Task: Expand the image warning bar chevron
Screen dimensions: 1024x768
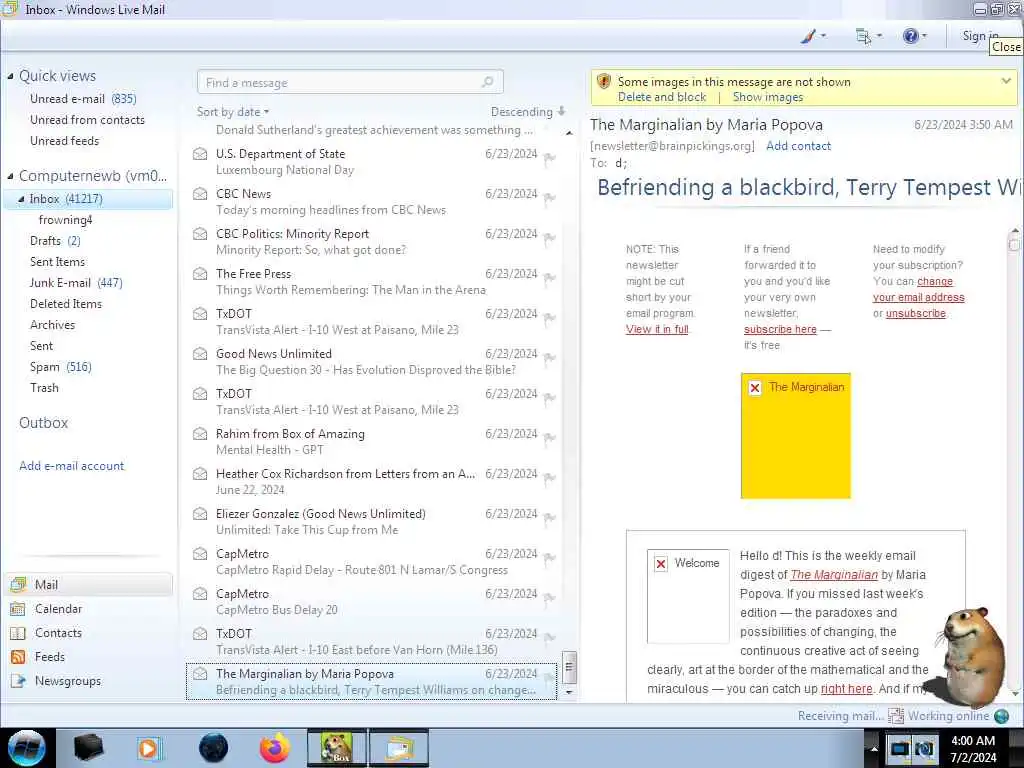Action: (1006, 81)
